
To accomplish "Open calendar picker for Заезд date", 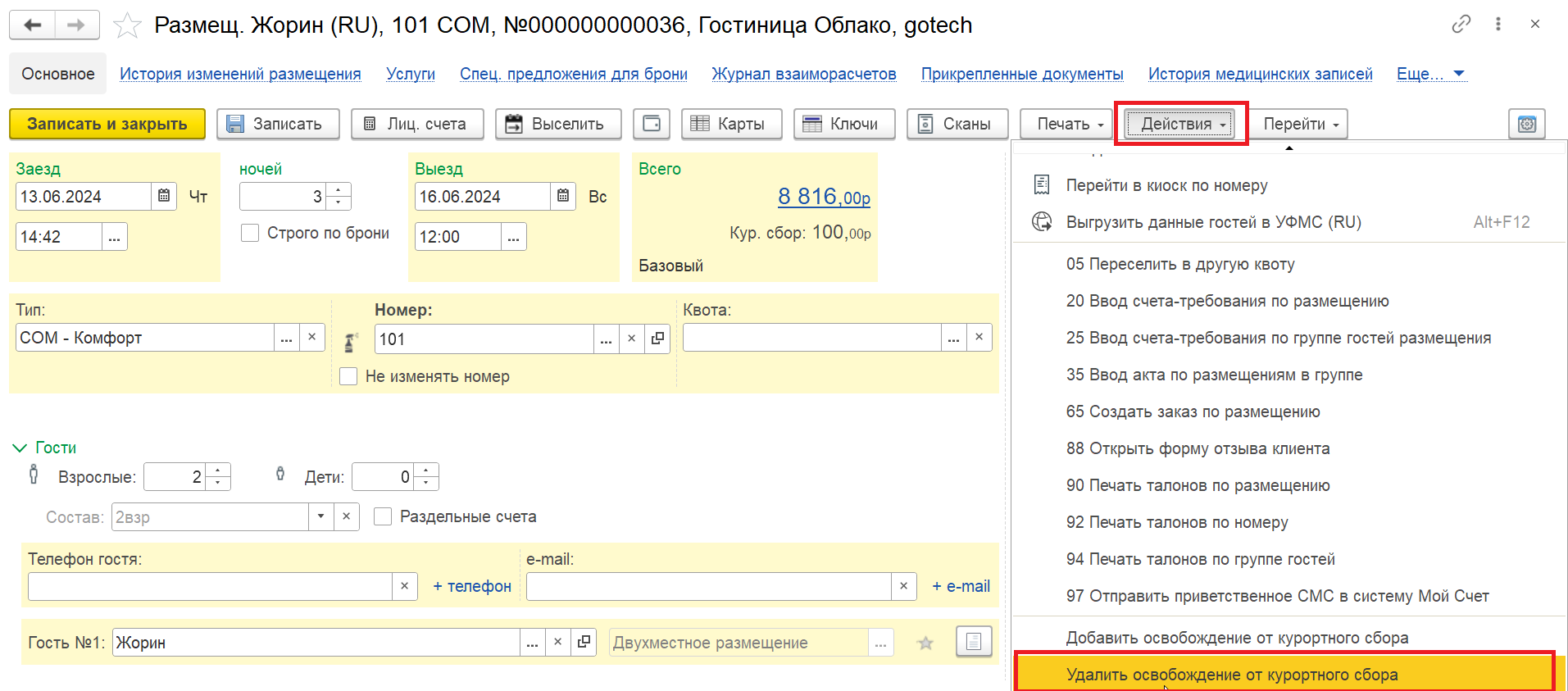I will (164, 196).
